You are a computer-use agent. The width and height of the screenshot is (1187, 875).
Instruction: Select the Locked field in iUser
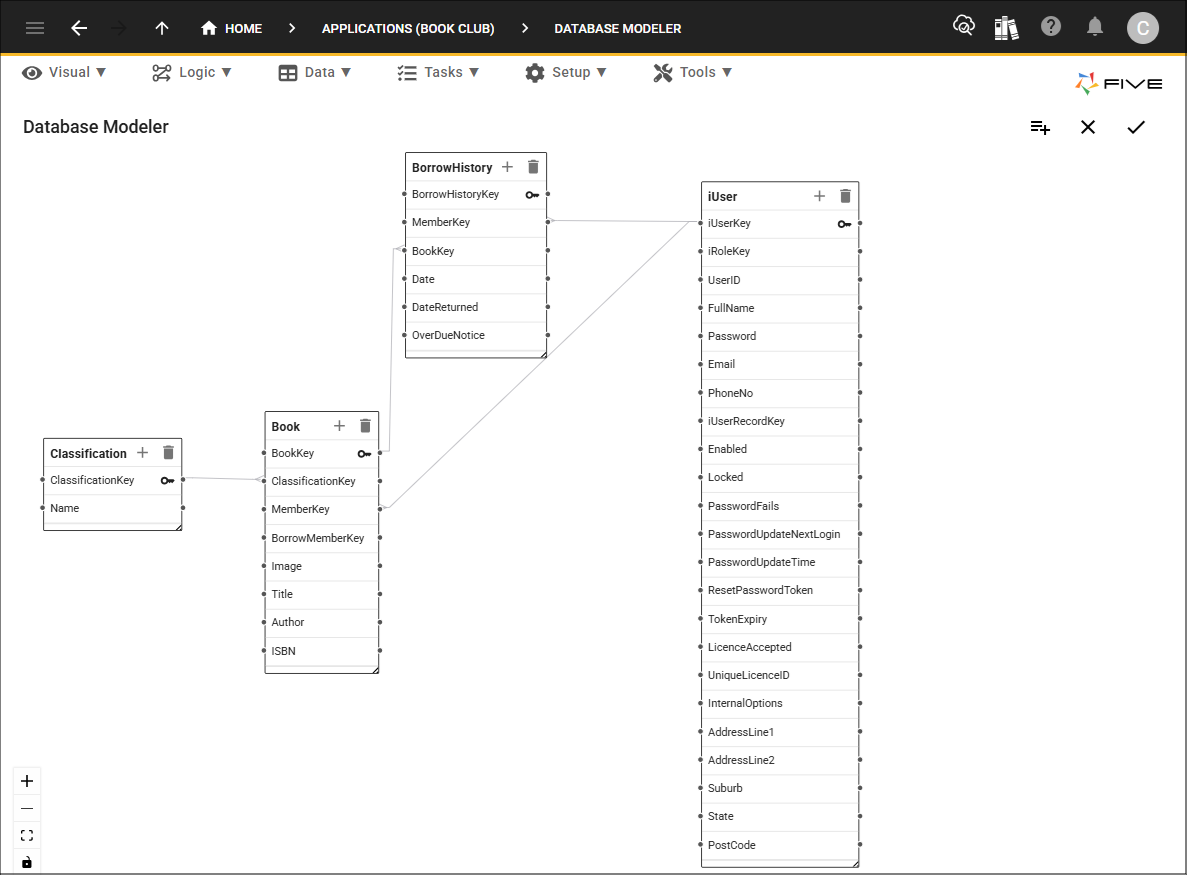click(780, 478)
